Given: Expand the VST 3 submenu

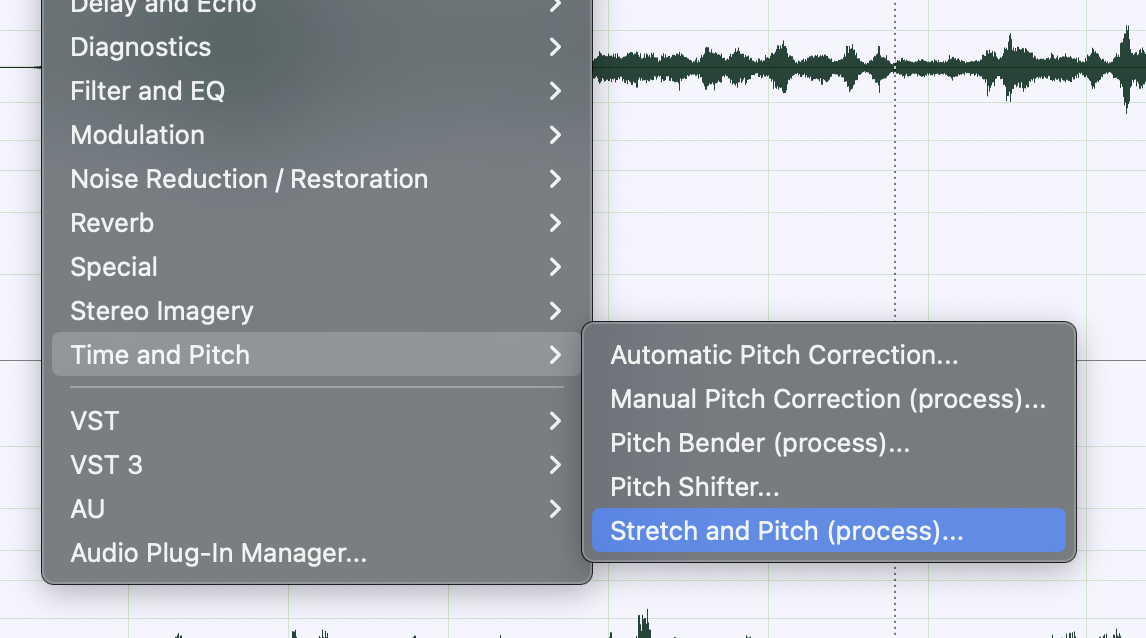Looking at the screenshot, I should pyautogui.click(x=316, y=465).
